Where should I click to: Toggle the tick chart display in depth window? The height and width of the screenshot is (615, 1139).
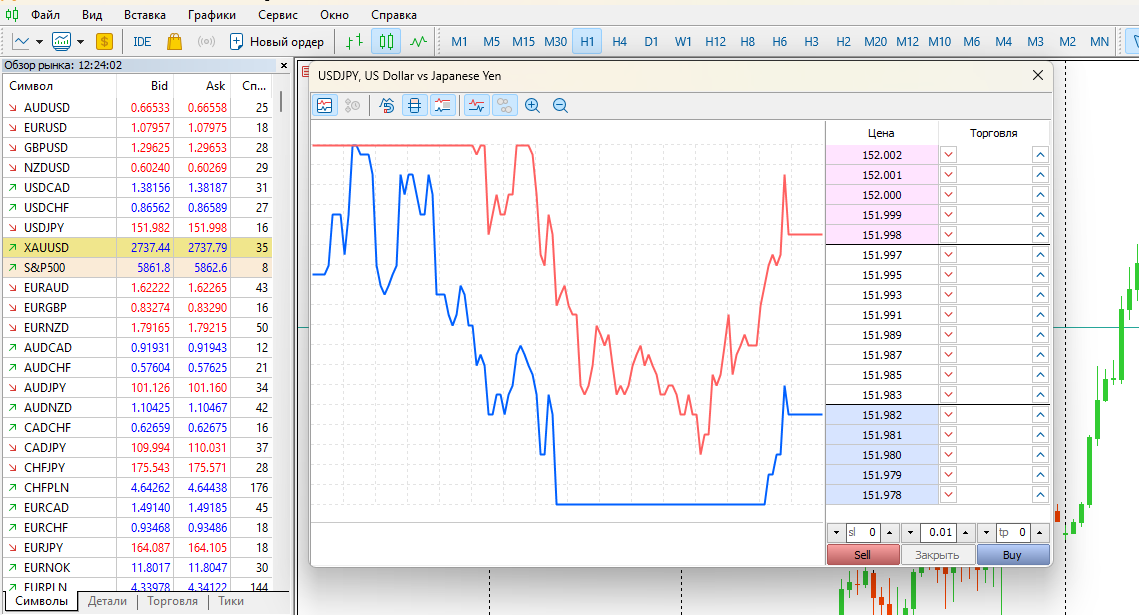tap(325, 105)
